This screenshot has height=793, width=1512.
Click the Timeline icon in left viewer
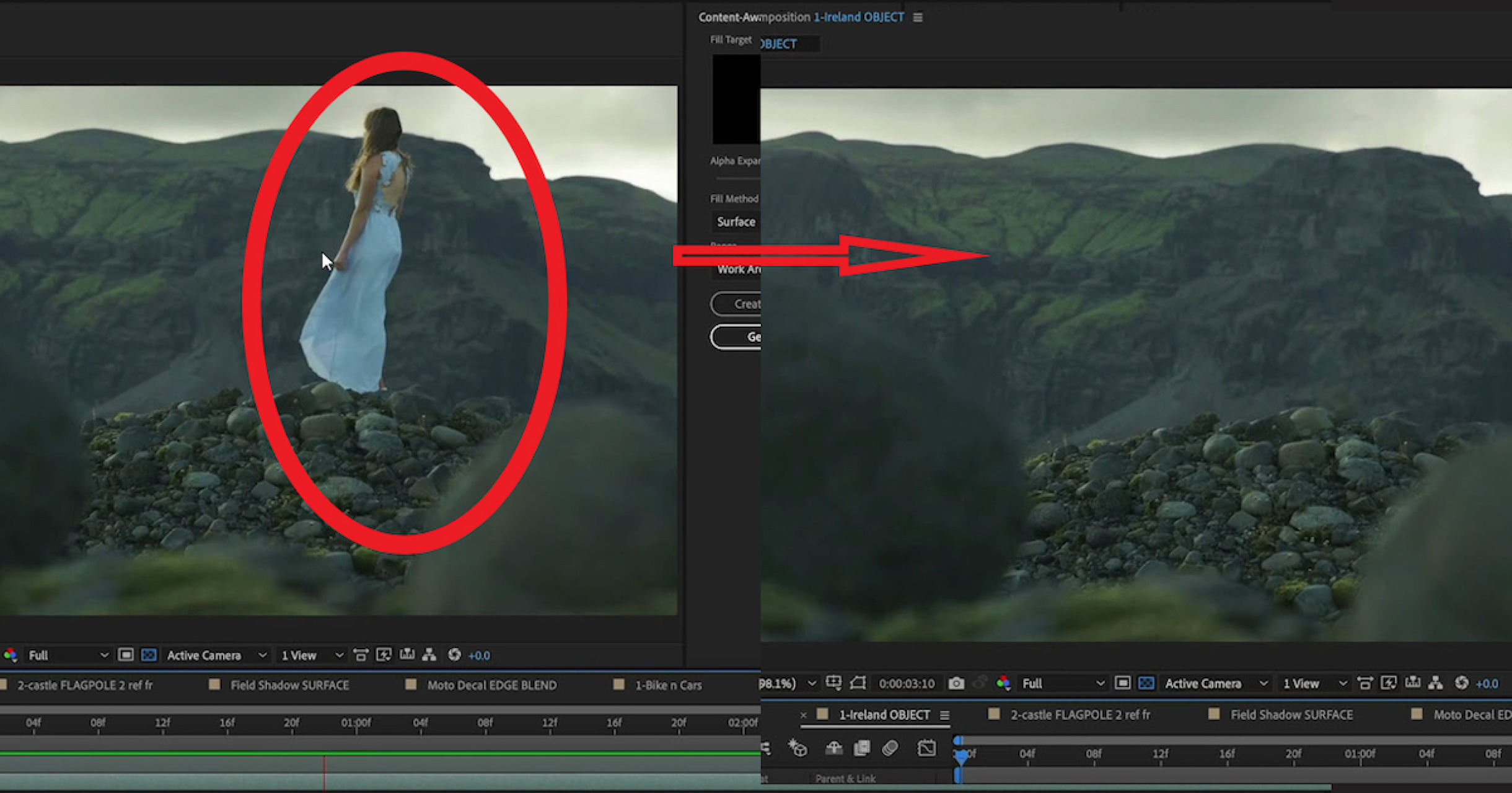point(407,655)
